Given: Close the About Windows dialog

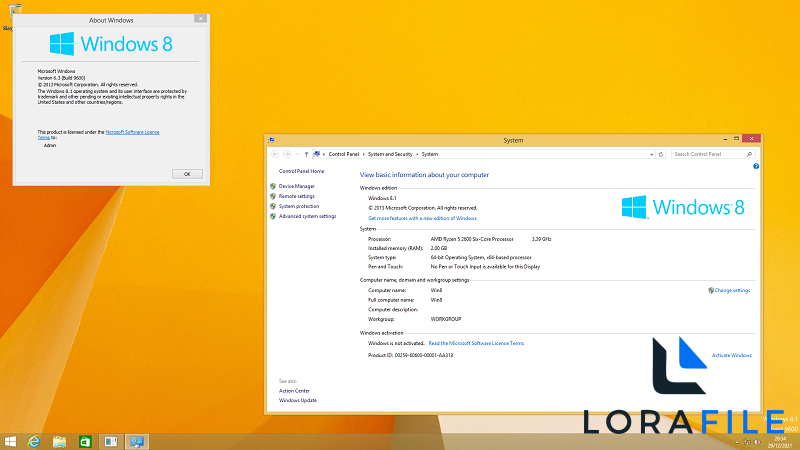Looking at the screenshot, I should point(201,18).
